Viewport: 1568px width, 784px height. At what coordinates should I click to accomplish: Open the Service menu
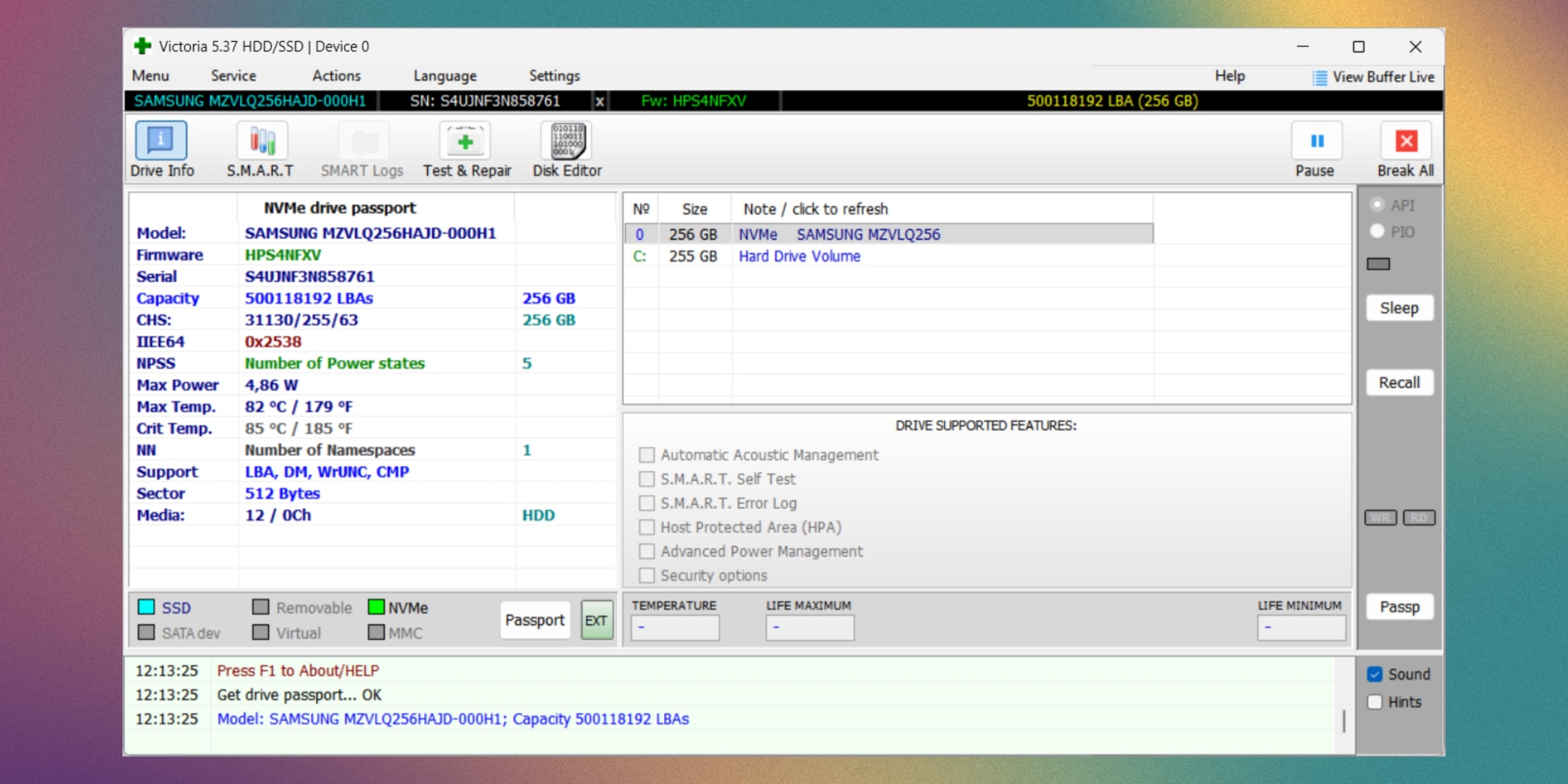pos(233,76)
